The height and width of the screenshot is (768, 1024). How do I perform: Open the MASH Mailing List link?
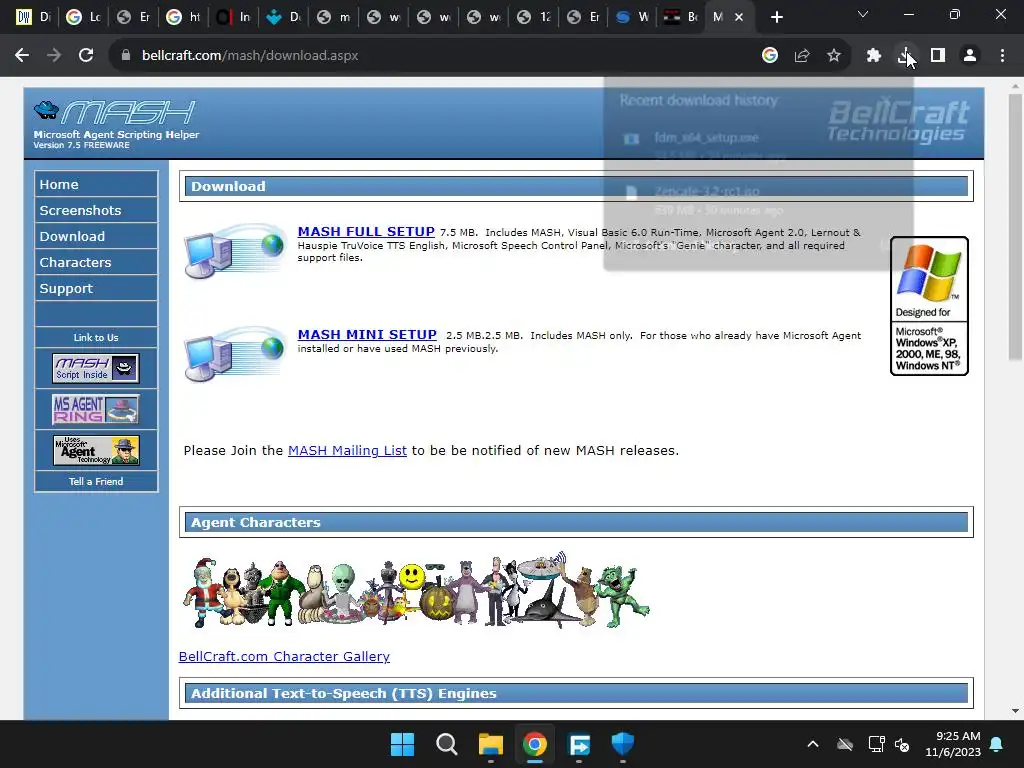tap(347, 451)
